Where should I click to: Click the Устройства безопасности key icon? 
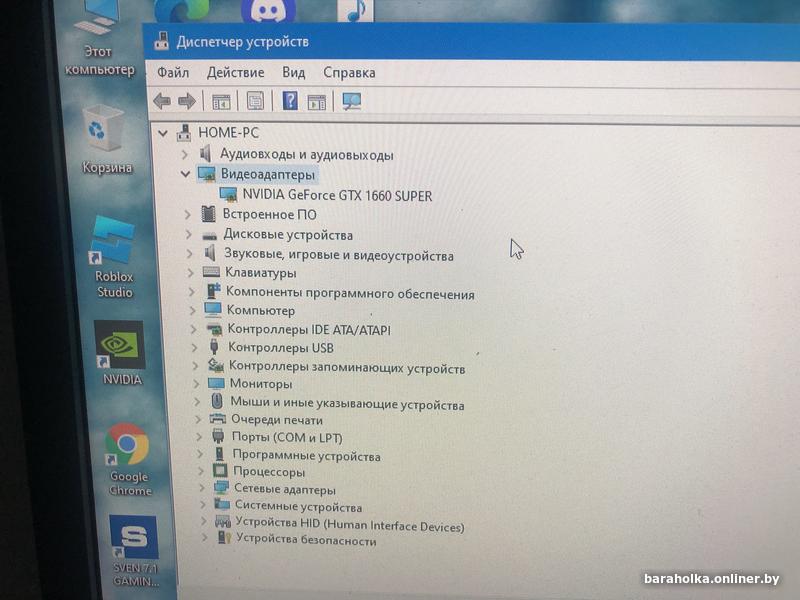pos(224,538)
